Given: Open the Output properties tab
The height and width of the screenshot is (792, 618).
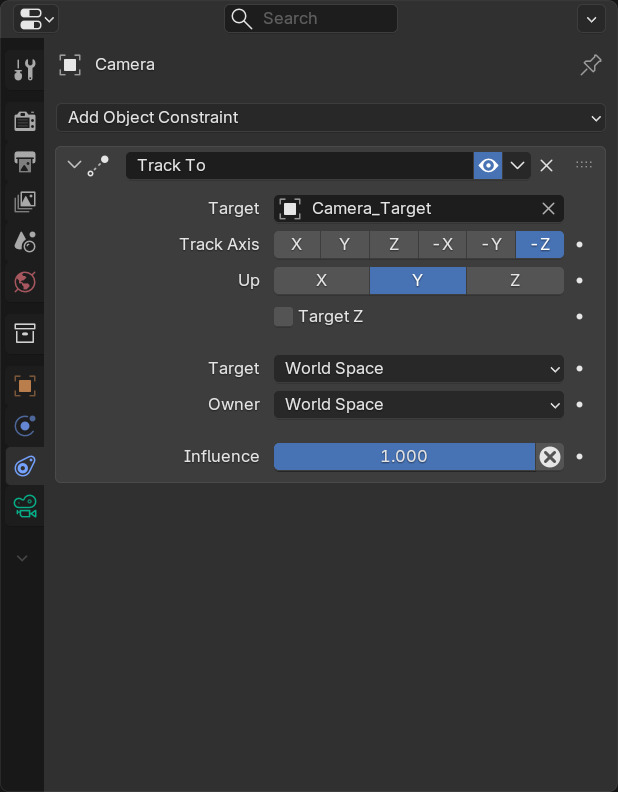Looking at the screenshot, I should pos(25,162).
